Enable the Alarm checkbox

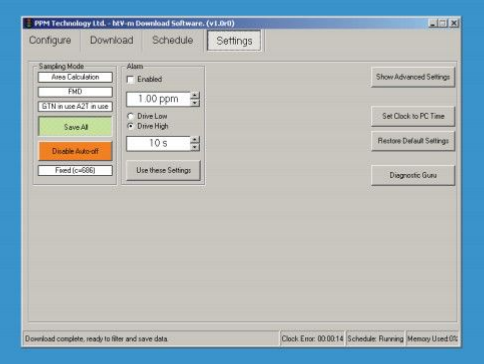pyautogui.click(x=131, y=80)
